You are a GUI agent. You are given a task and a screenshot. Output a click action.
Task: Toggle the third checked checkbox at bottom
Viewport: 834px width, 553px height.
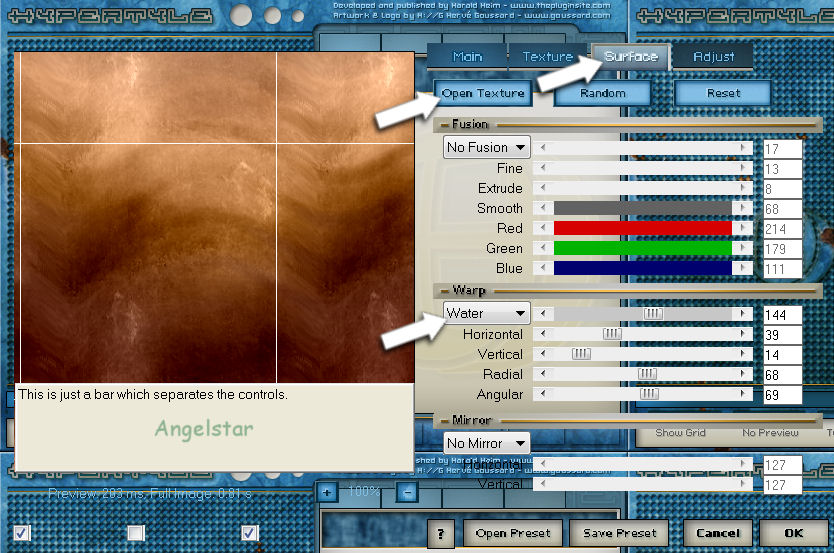click(250, 532)
